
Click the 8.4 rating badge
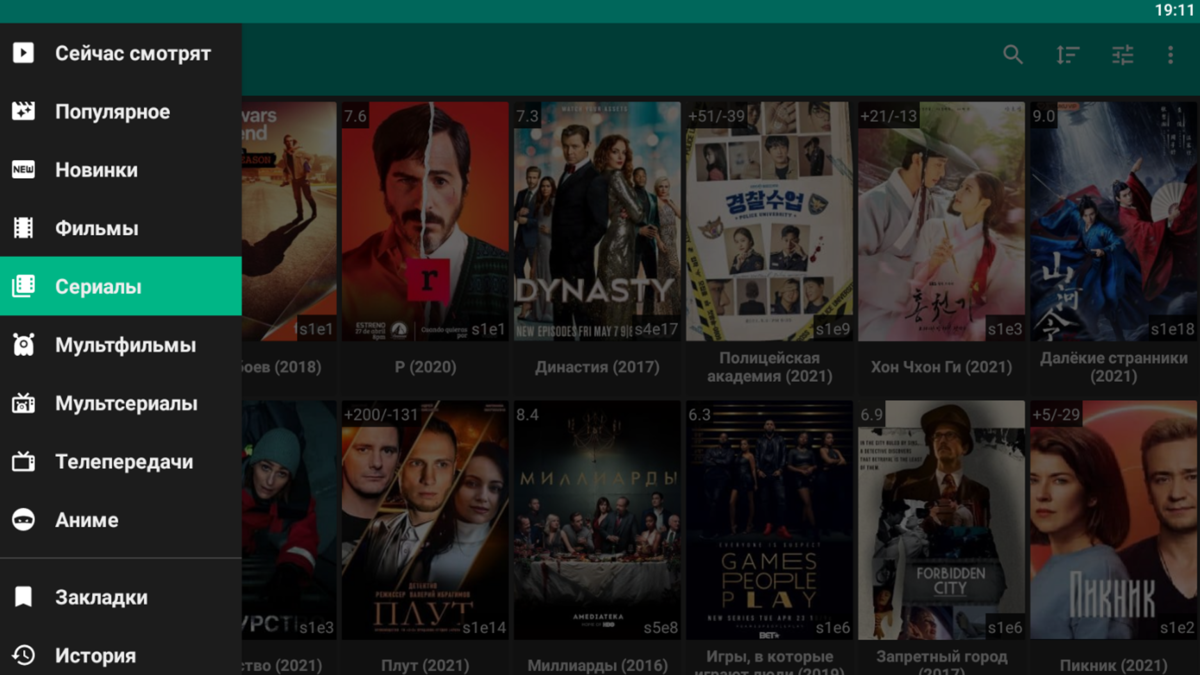pyautogui.click(x=527, y=414)
